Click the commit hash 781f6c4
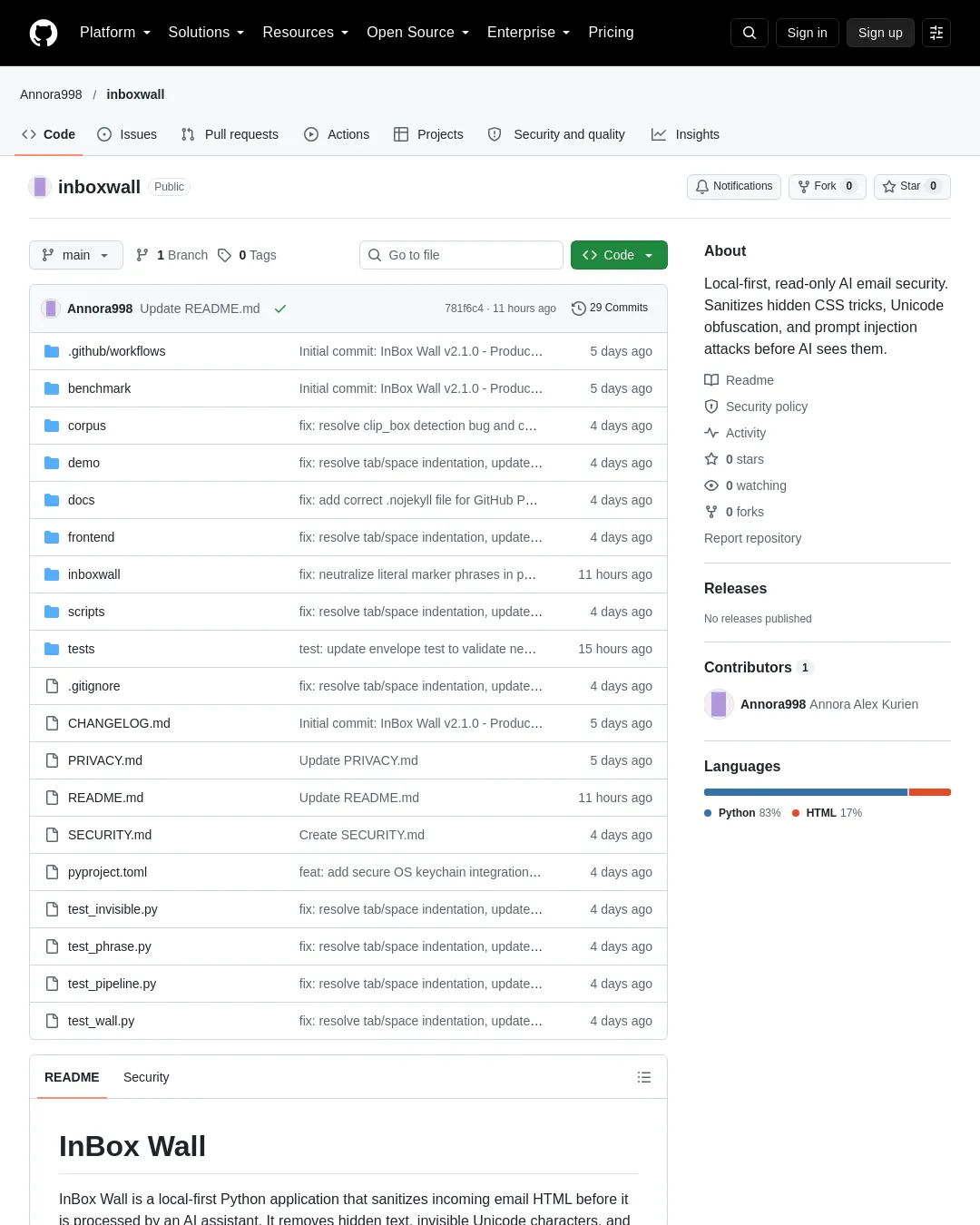Viewport: 980px width, 1225px height. (x=464, y=309)
